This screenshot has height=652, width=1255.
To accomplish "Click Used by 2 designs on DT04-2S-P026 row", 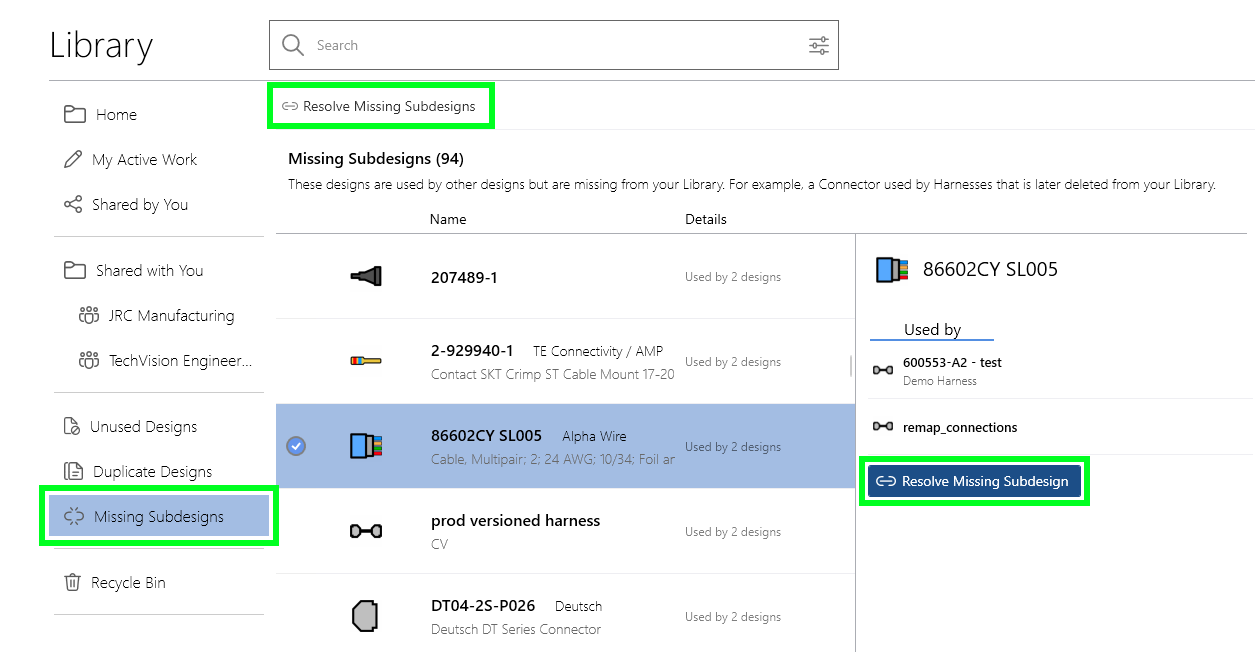I will click(x=733, y=617).
